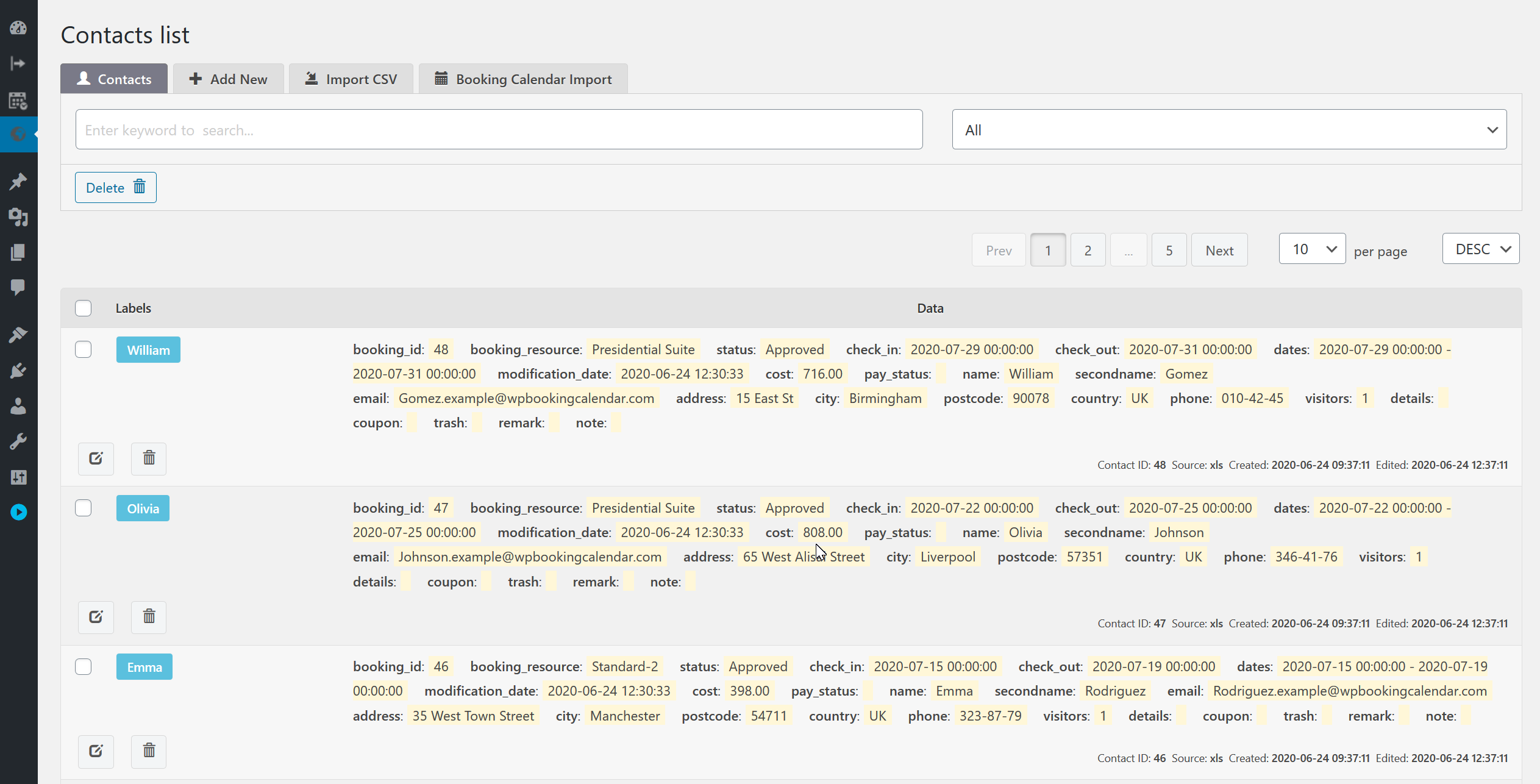Switch to the Contacts tab
Image resolution: width=1540 pixels, height=784 pixels.
coord(114,79)
